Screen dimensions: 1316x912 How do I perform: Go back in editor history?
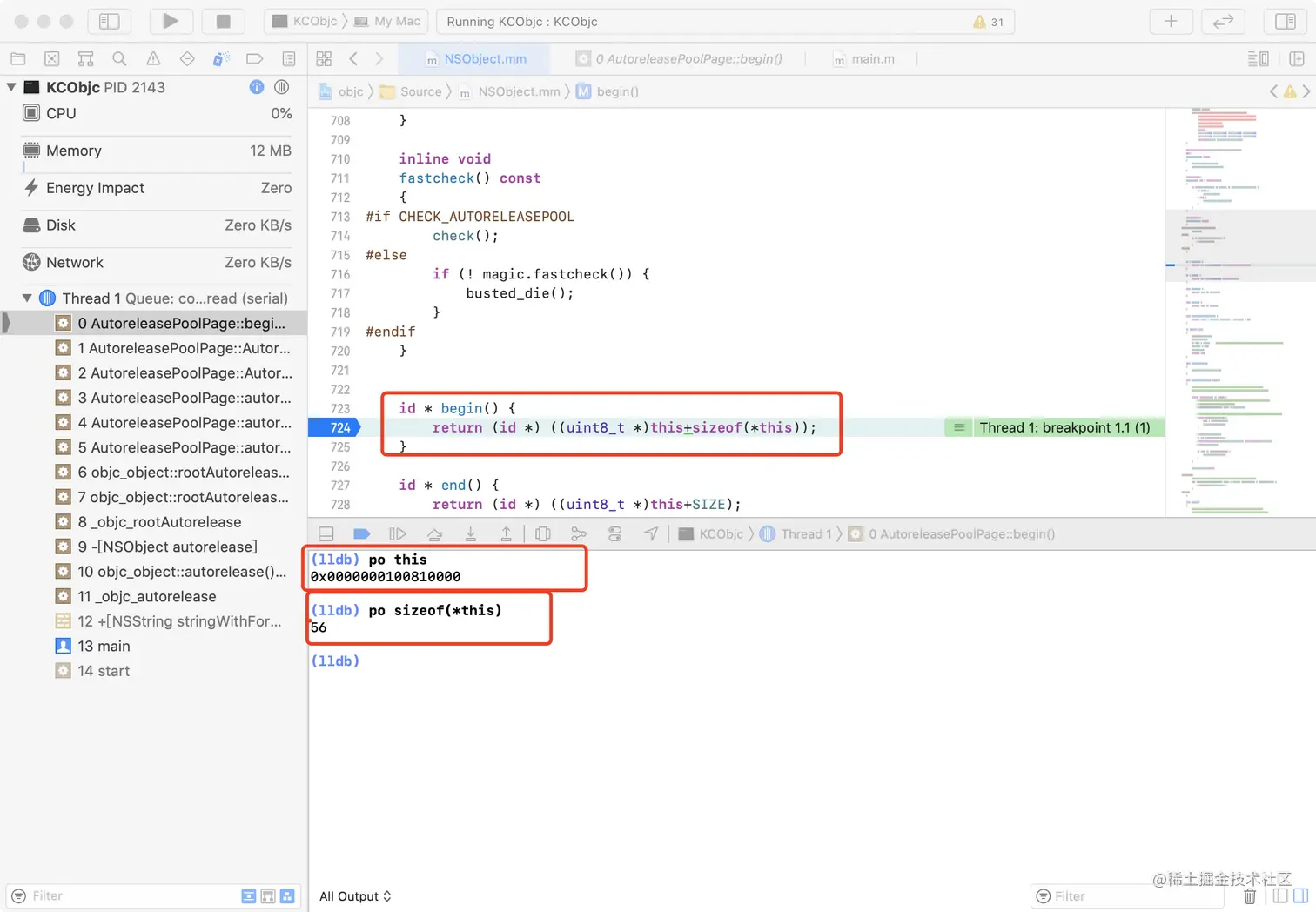point(353,59)
